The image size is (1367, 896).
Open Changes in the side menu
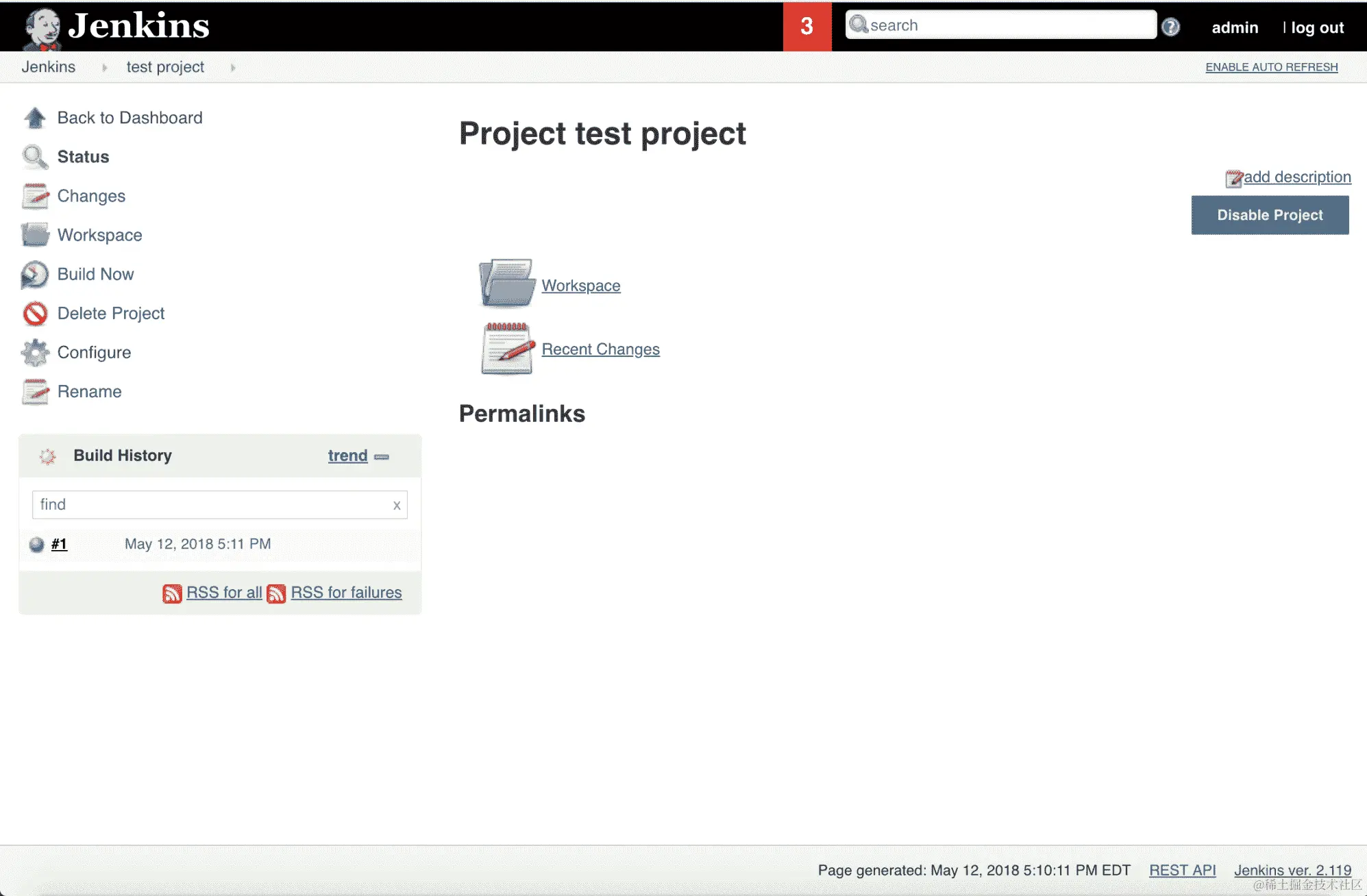click(x=91, y=196)
